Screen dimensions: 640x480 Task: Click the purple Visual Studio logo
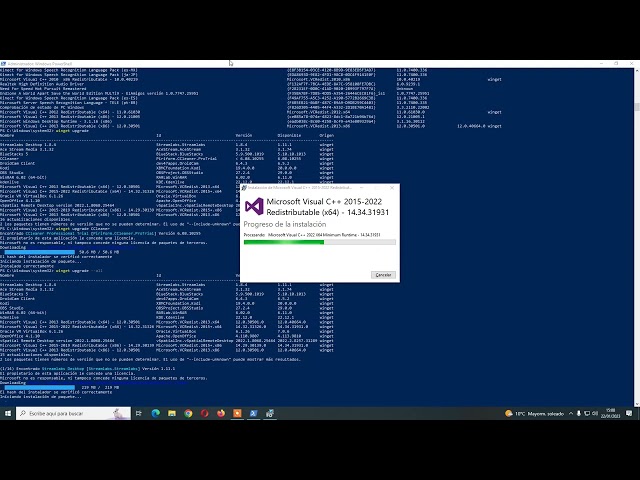(254, 206)
